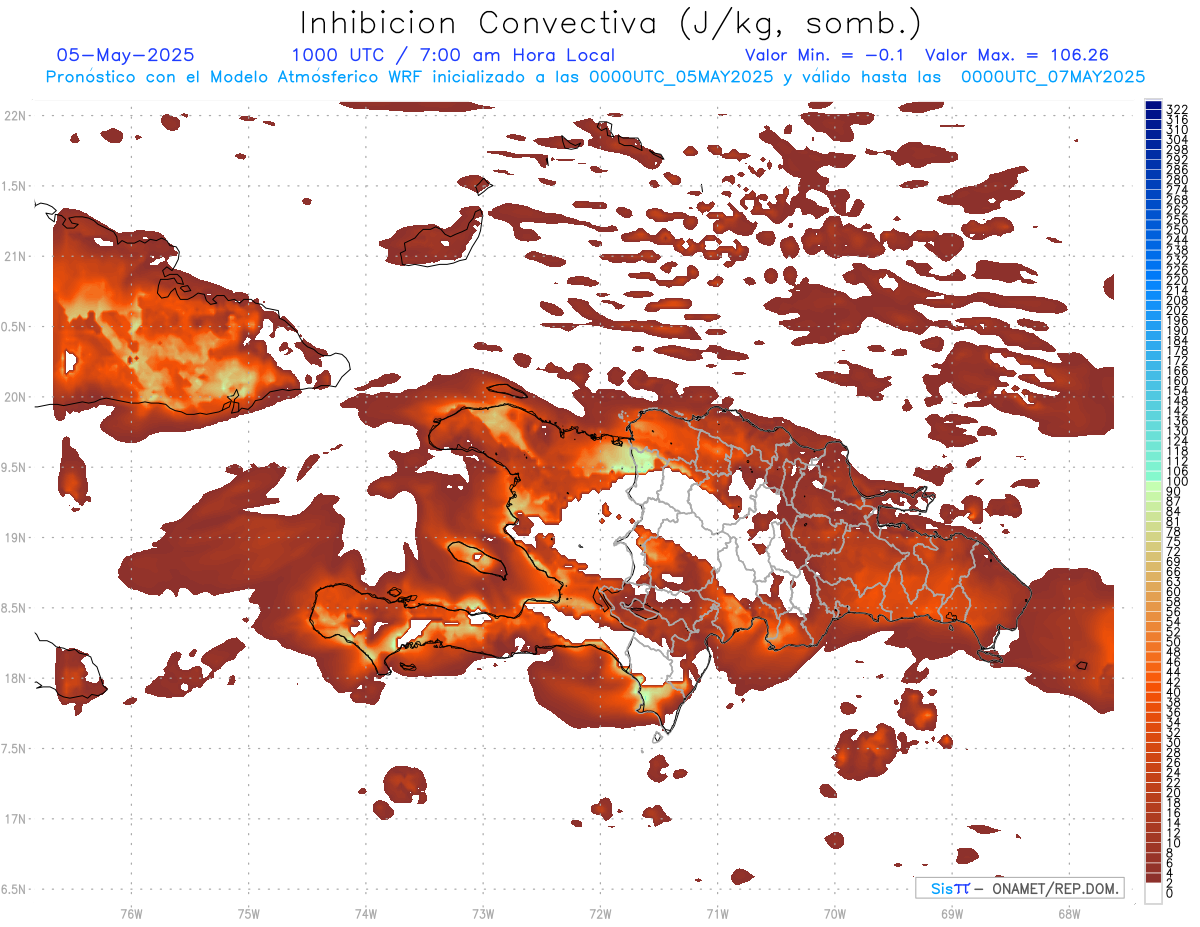The image size is (1200, 927).
Task: Click the 22N latitude label
Action: point(15,116)
